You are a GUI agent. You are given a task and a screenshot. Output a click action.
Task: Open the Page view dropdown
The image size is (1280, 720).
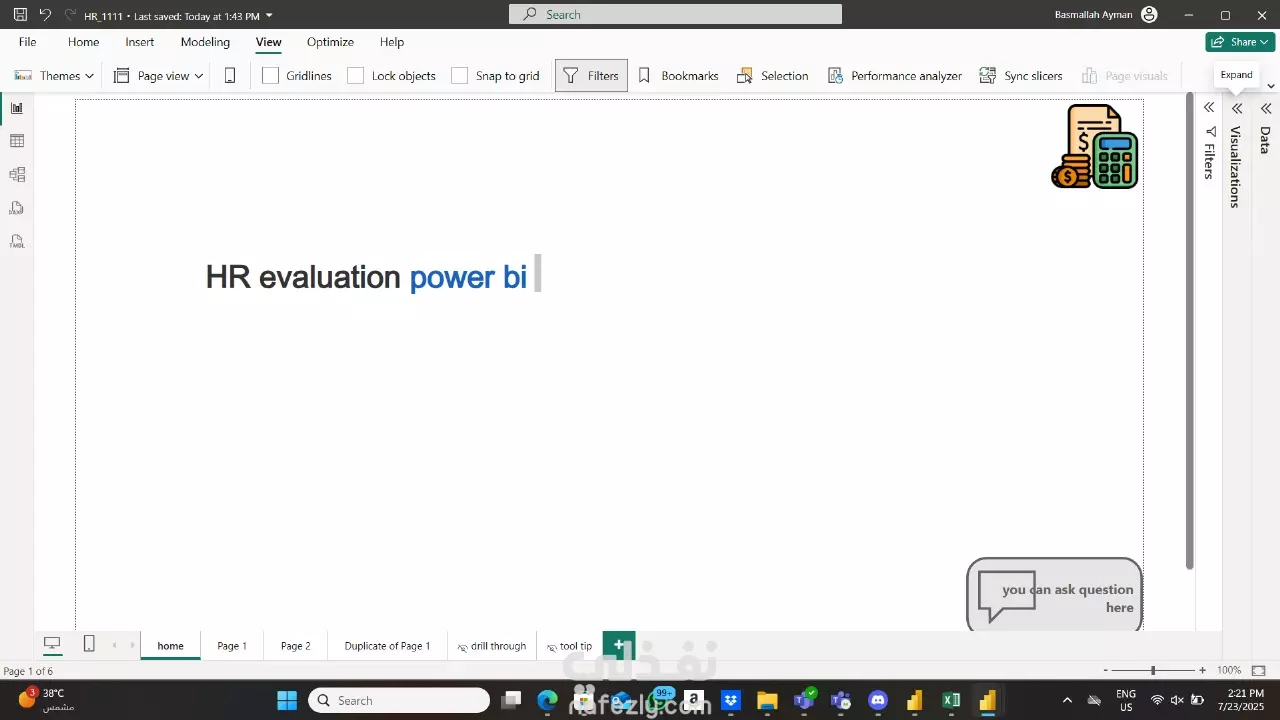click(x=158, y=76)
